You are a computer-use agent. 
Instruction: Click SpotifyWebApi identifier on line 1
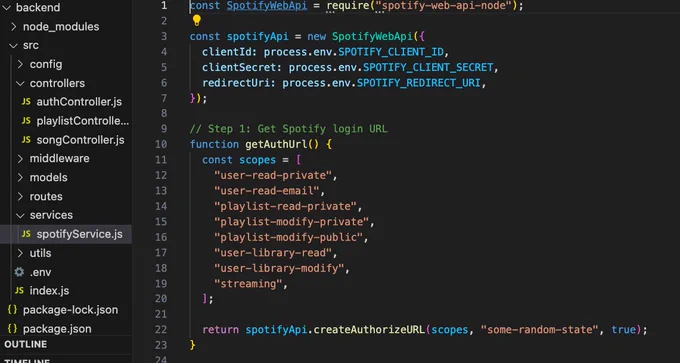point(267,6)
